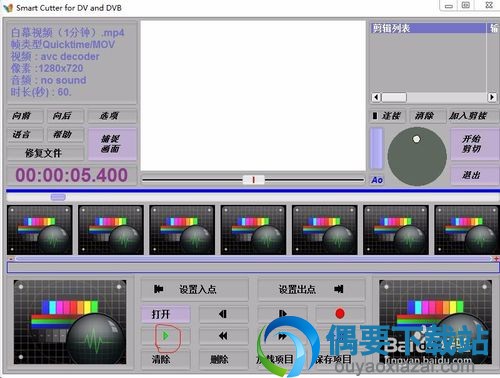This screenshot has height=378, width=500.
Task: Click the round jog wheel dial
Action: point(417,156)
